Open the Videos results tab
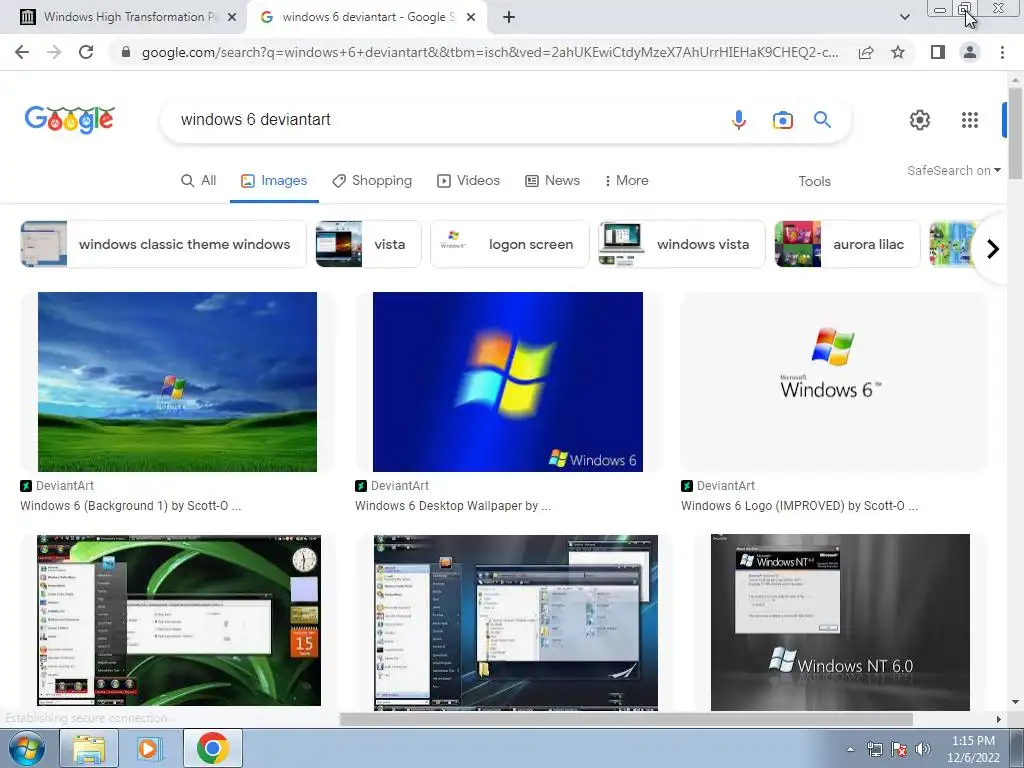This screenshot has width=1024, height=768. click(468, 181)
